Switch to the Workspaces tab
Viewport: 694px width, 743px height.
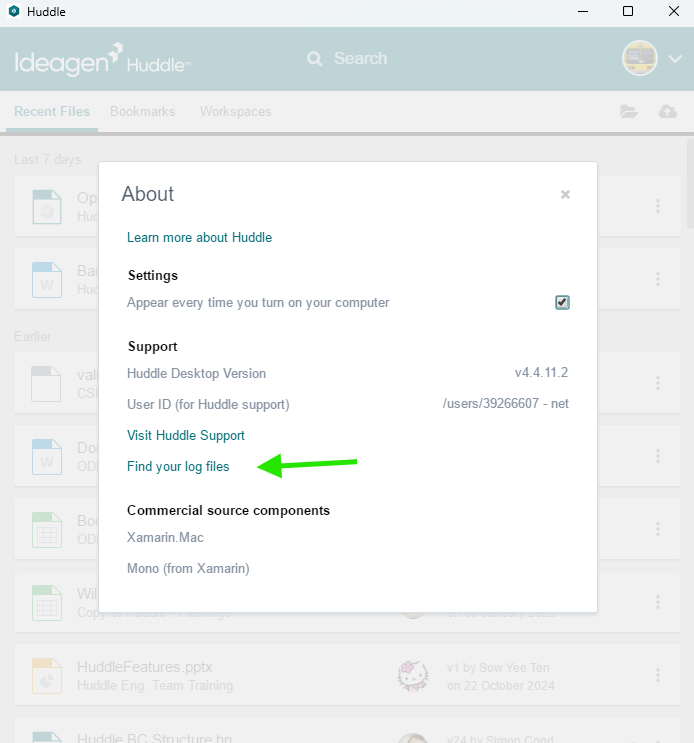pyautogui.click(x=235, y=111)
